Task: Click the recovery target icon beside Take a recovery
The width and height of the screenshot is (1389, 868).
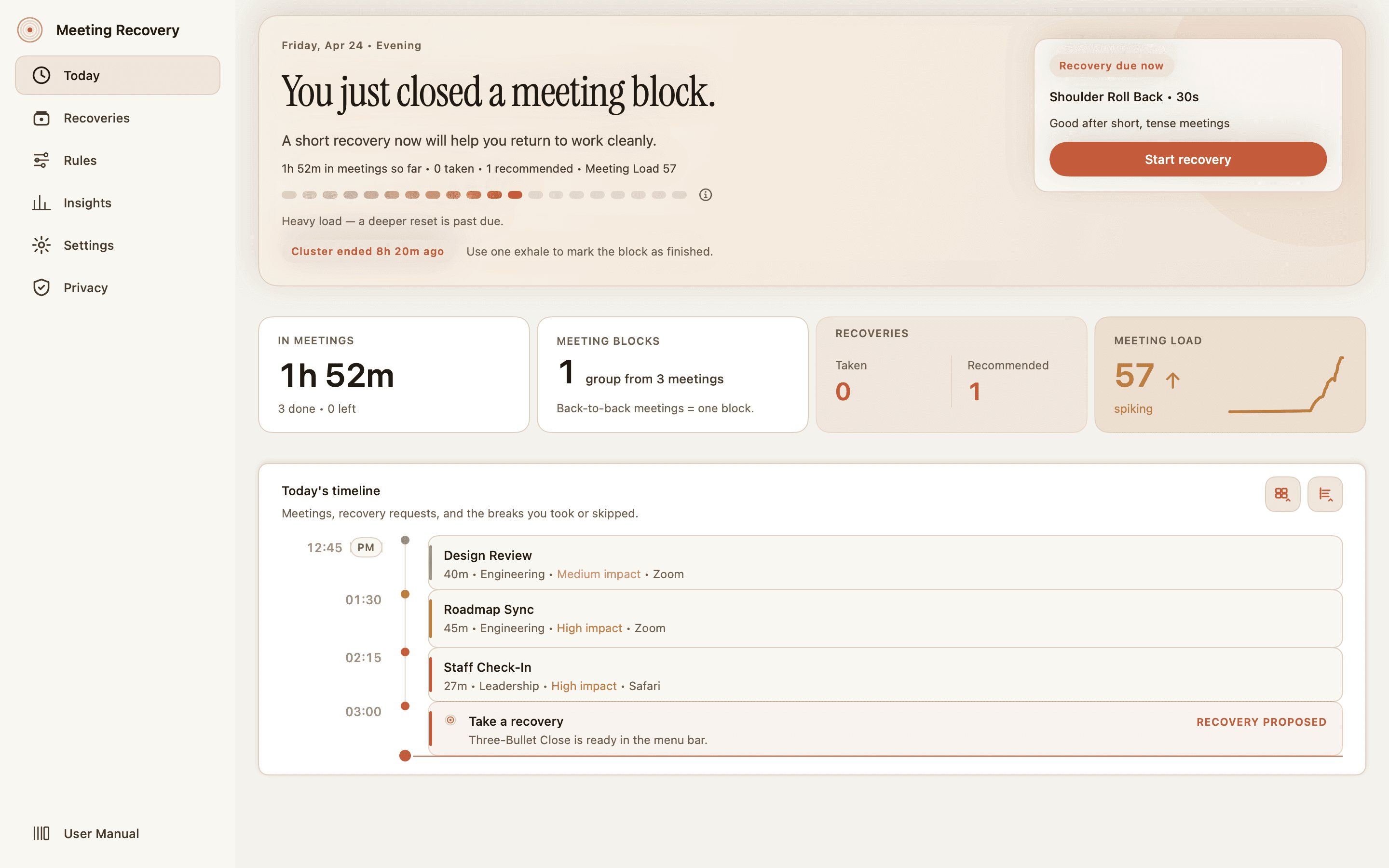Action: pyautogui.click(x=450, y=720)
